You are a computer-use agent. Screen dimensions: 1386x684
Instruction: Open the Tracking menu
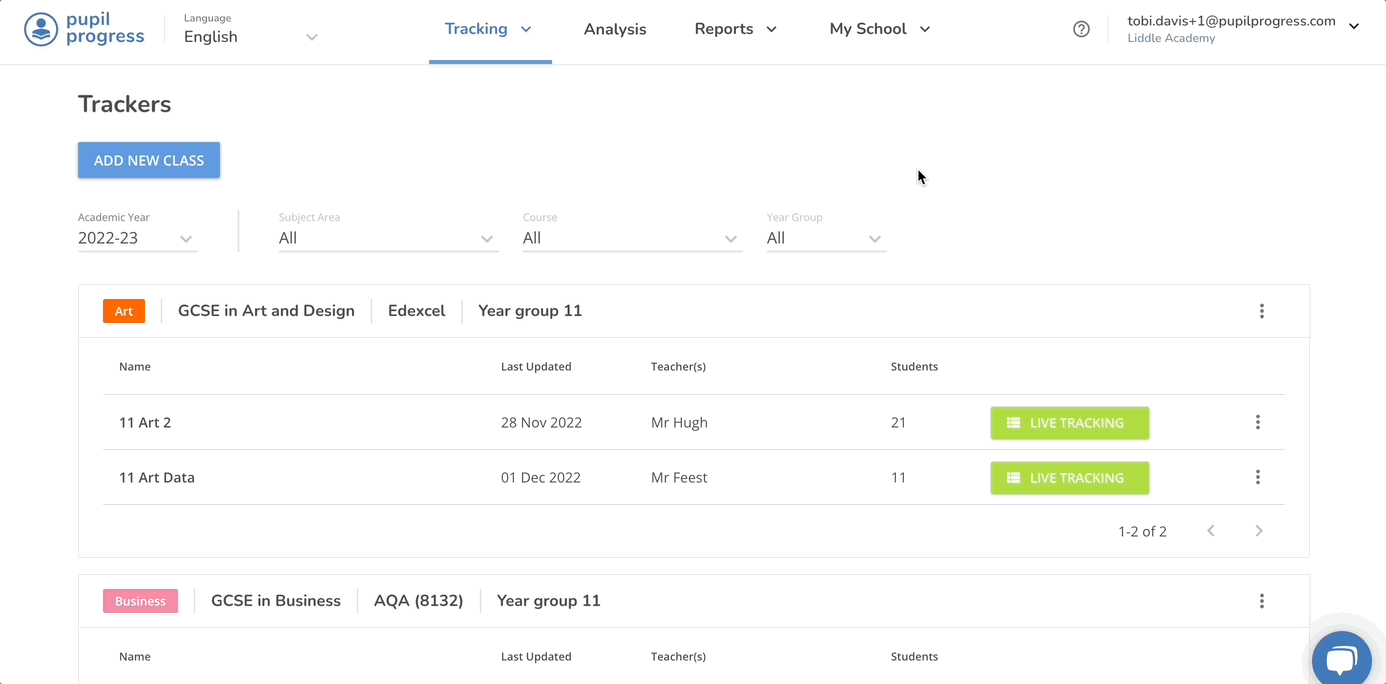(489, 29)
